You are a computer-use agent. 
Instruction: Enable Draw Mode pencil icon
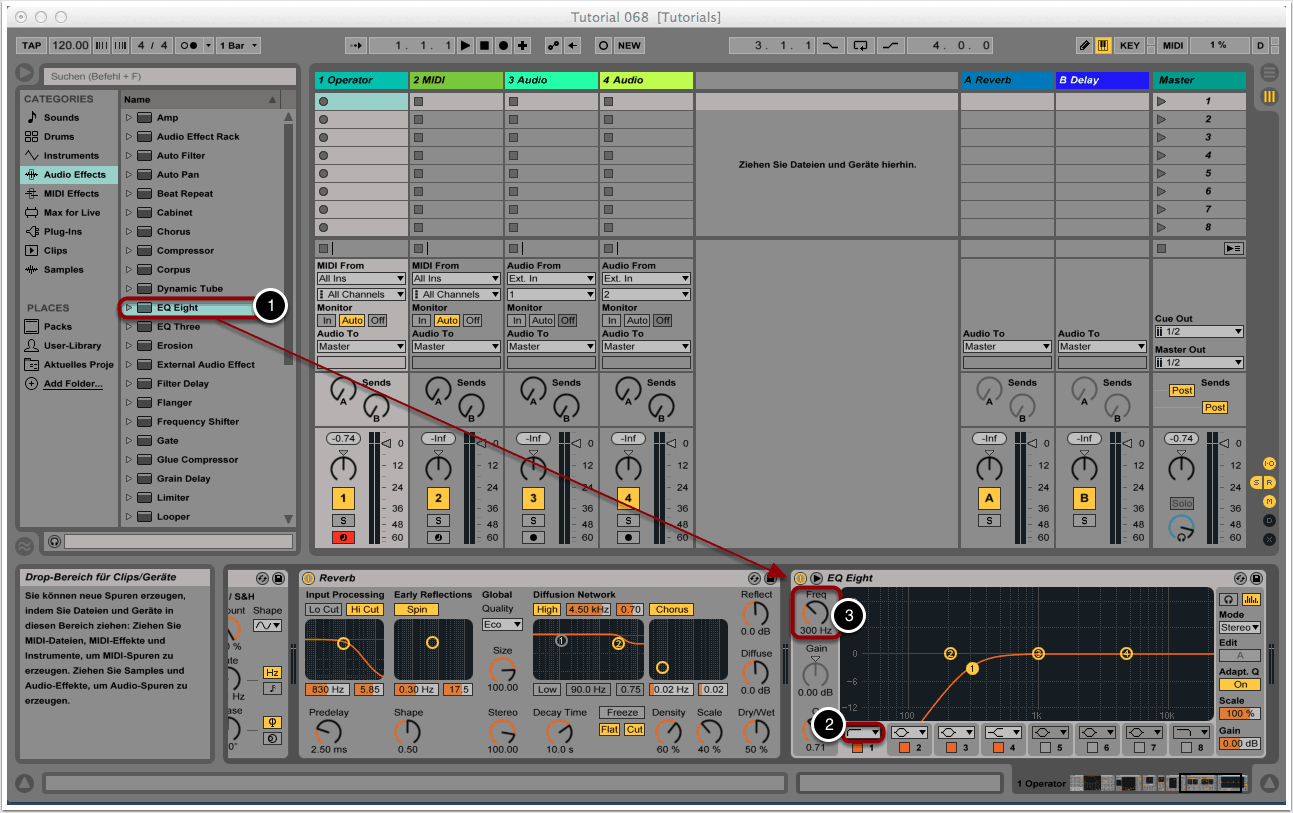tap(1084, 46)
